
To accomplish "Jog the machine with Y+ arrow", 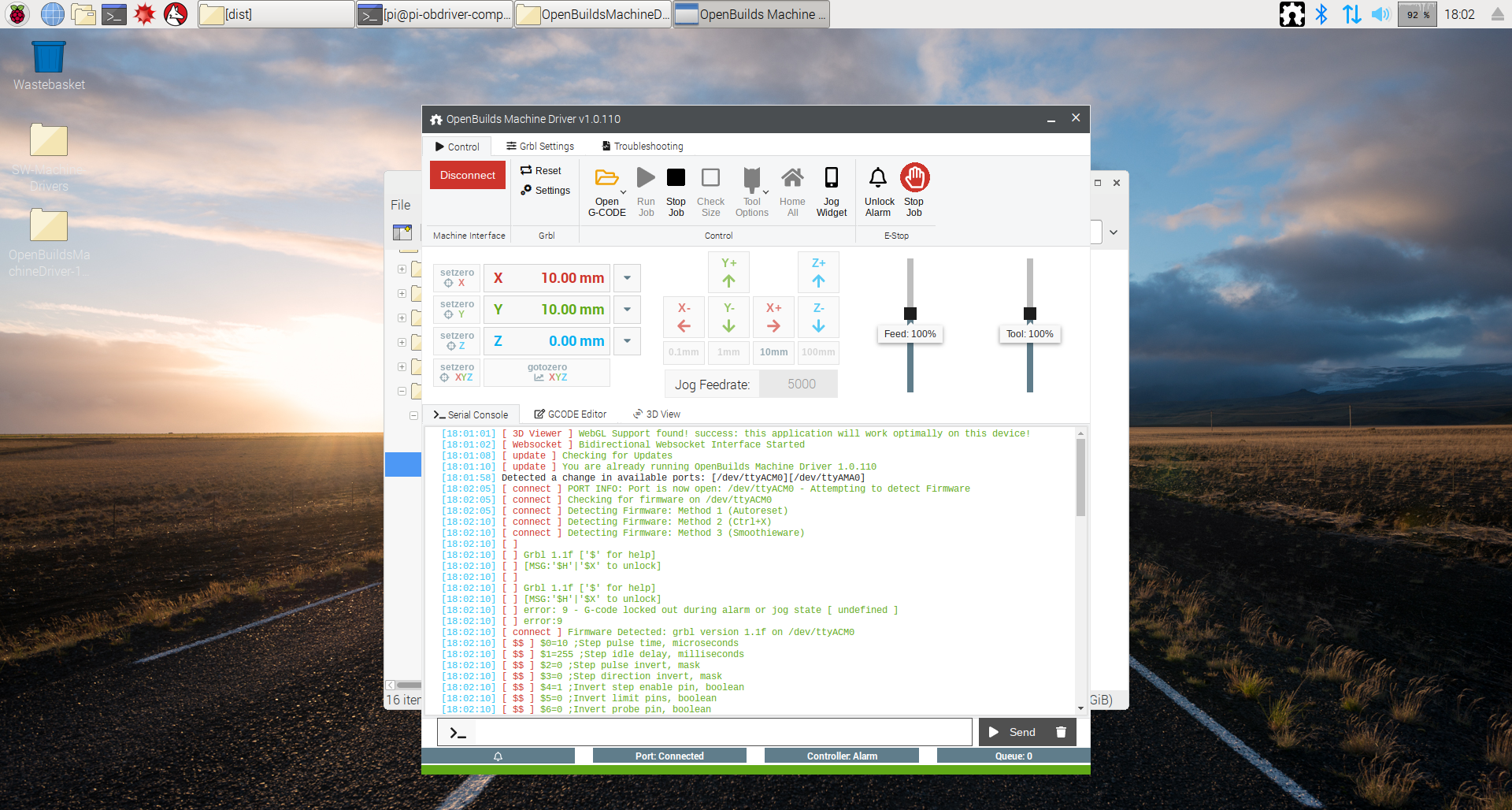I will (728, 273).
